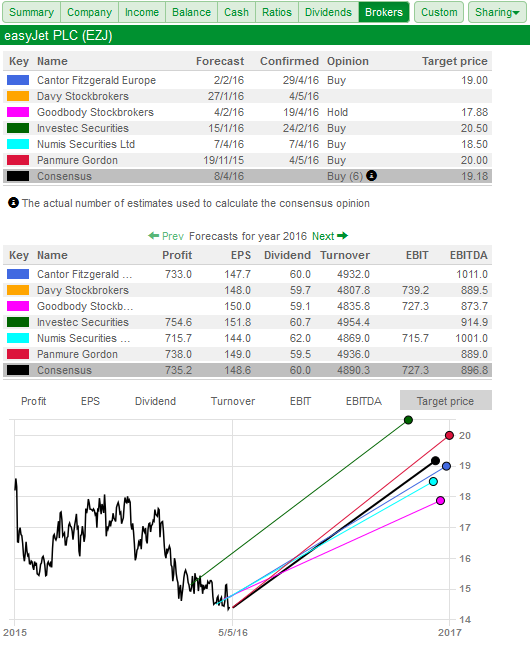The height and width of the screenshot is (652, 530).
Task: Click Investec target price 20.50
Action: click(x=474, y=128)
